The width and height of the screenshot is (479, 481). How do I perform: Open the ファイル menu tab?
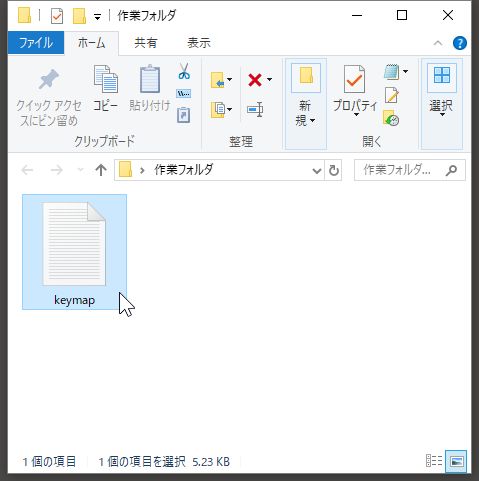[x=36, y=43]
